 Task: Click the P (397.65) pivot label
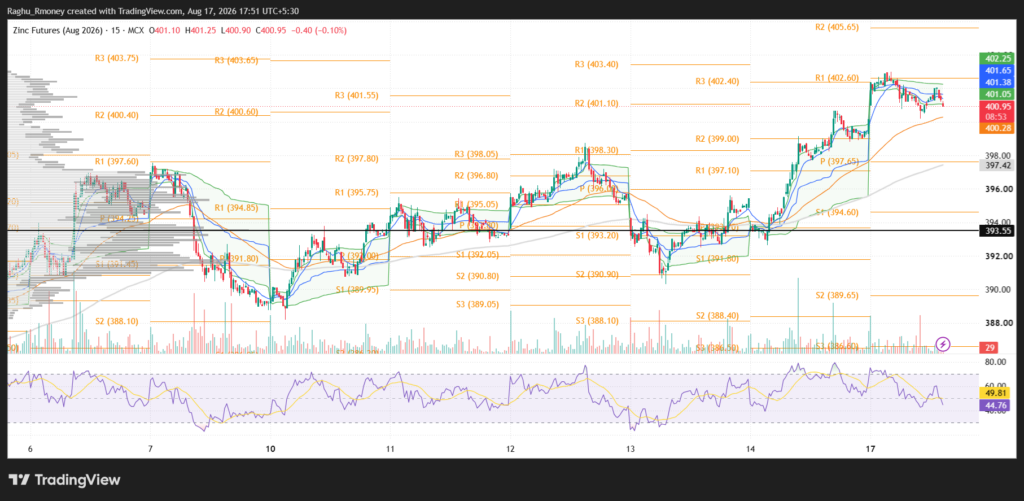point(839,161)
